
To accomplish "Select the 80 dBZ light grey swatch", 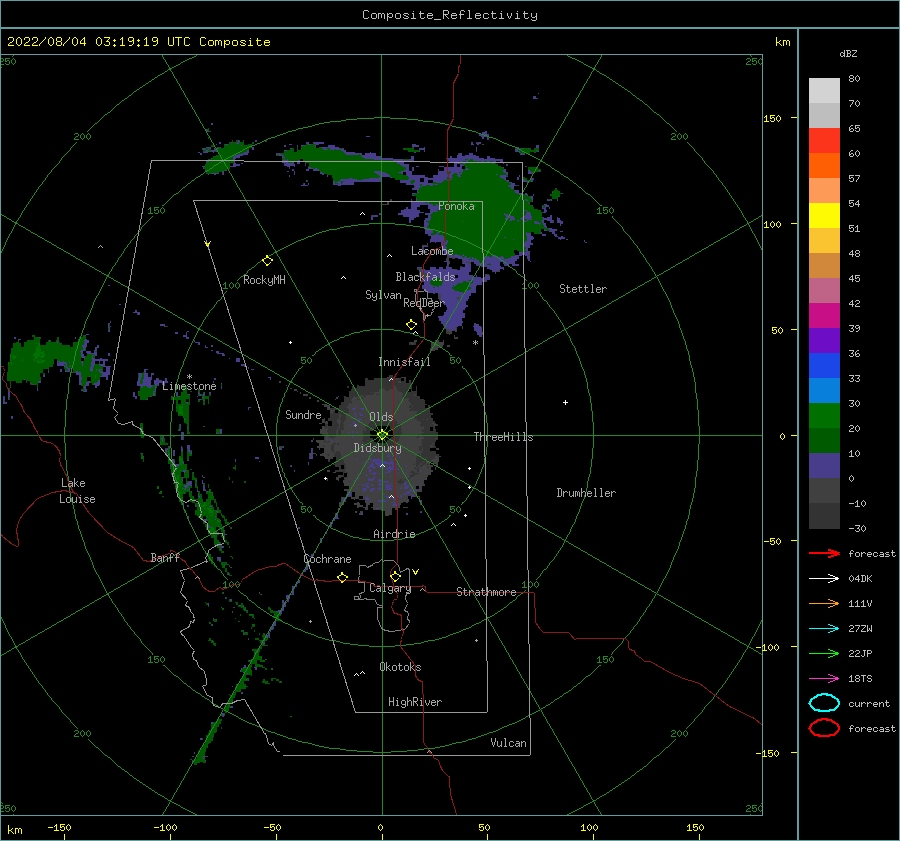I will click(824, 91).
